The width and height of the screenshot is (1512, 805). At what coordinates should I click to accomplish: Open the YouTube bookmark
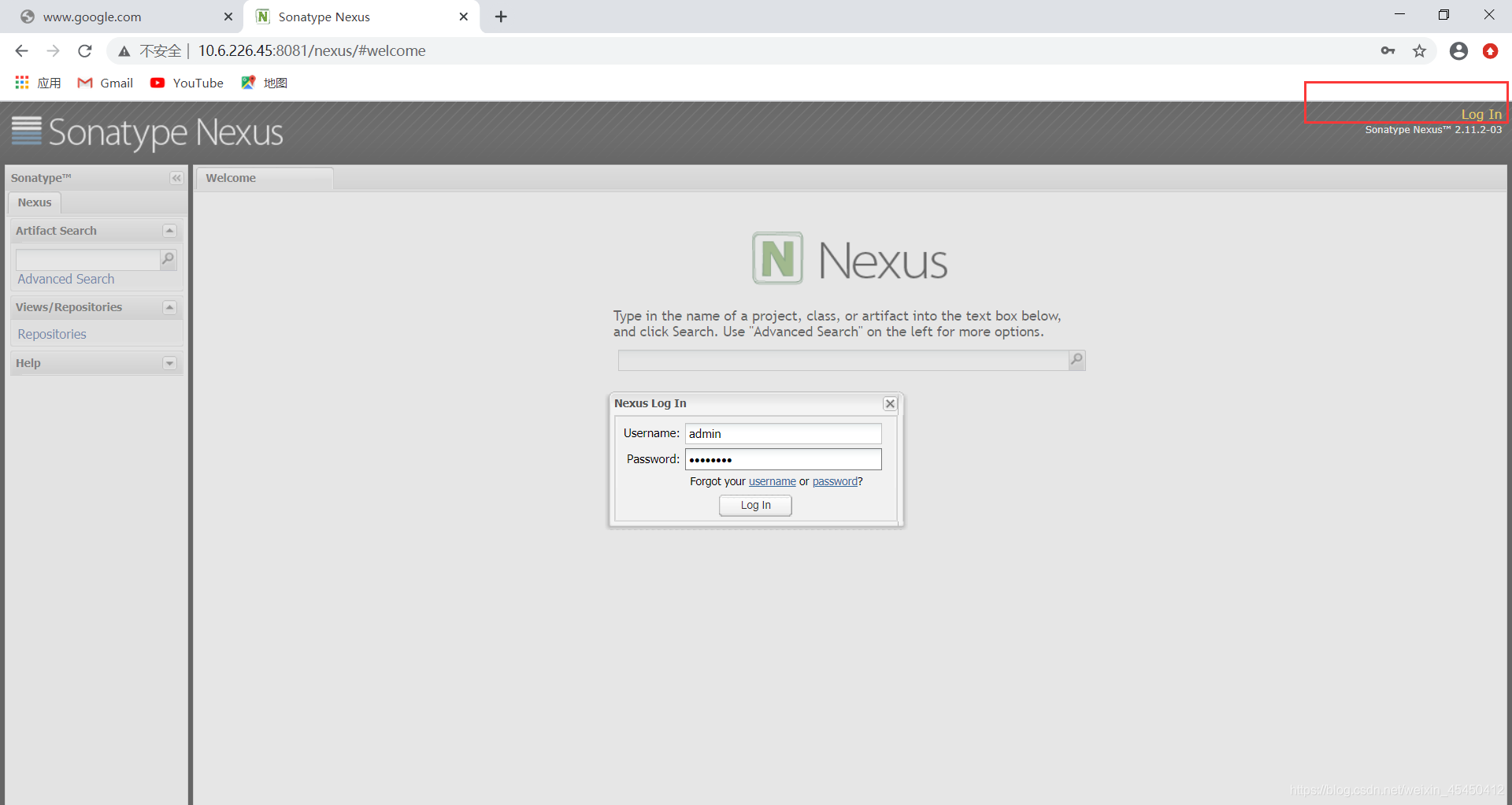(187, 83)
